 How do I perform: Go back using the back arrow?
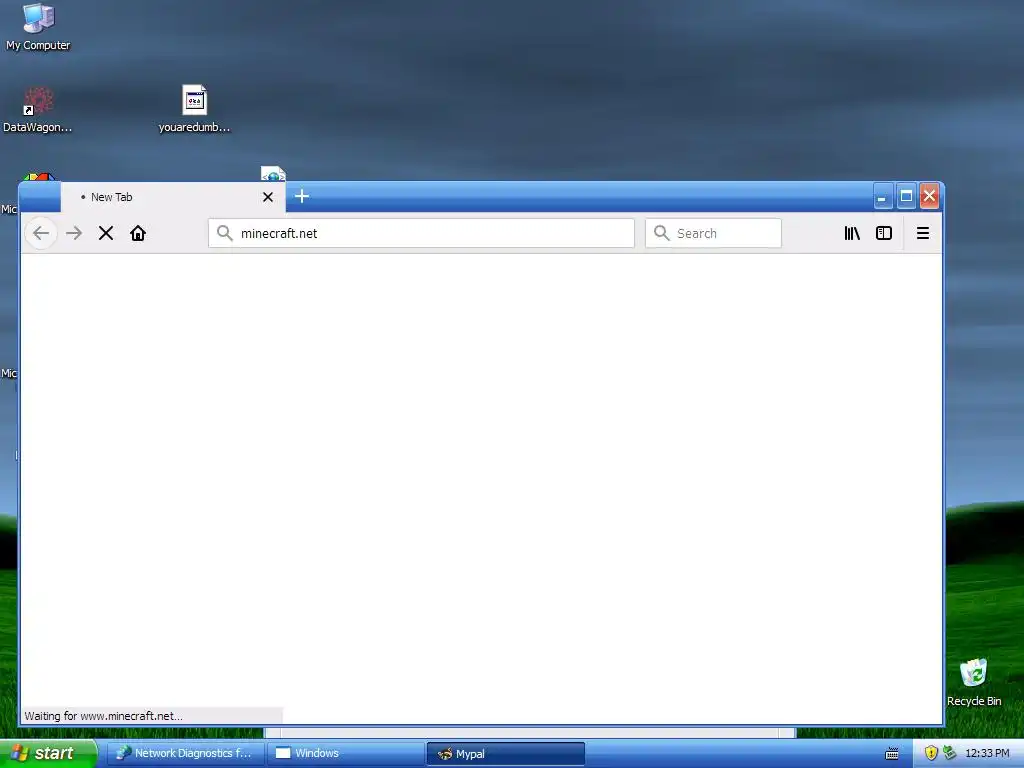(41, 233)
